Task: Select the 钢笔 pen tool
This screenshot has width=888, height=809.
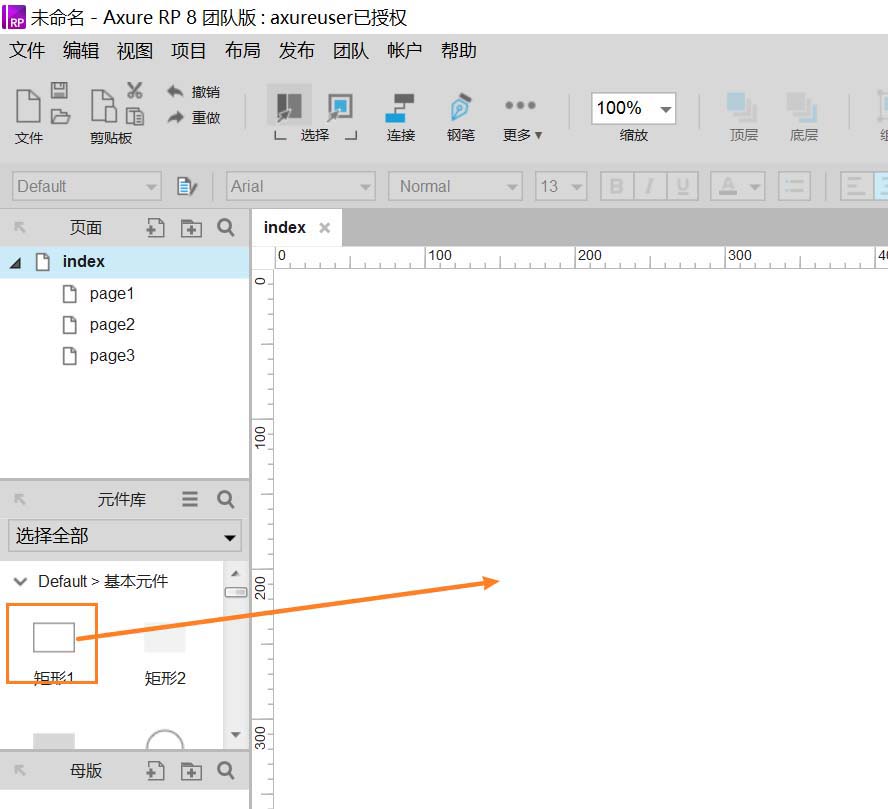Action: click(460, 117)
